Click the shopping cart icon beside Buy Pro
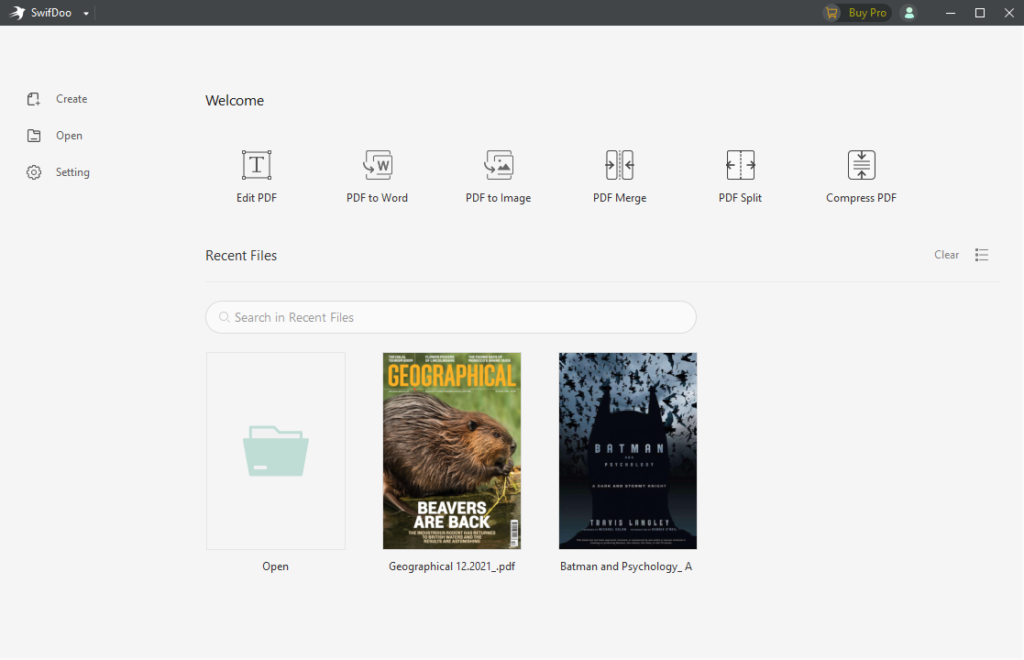 (x=832, y=12)
